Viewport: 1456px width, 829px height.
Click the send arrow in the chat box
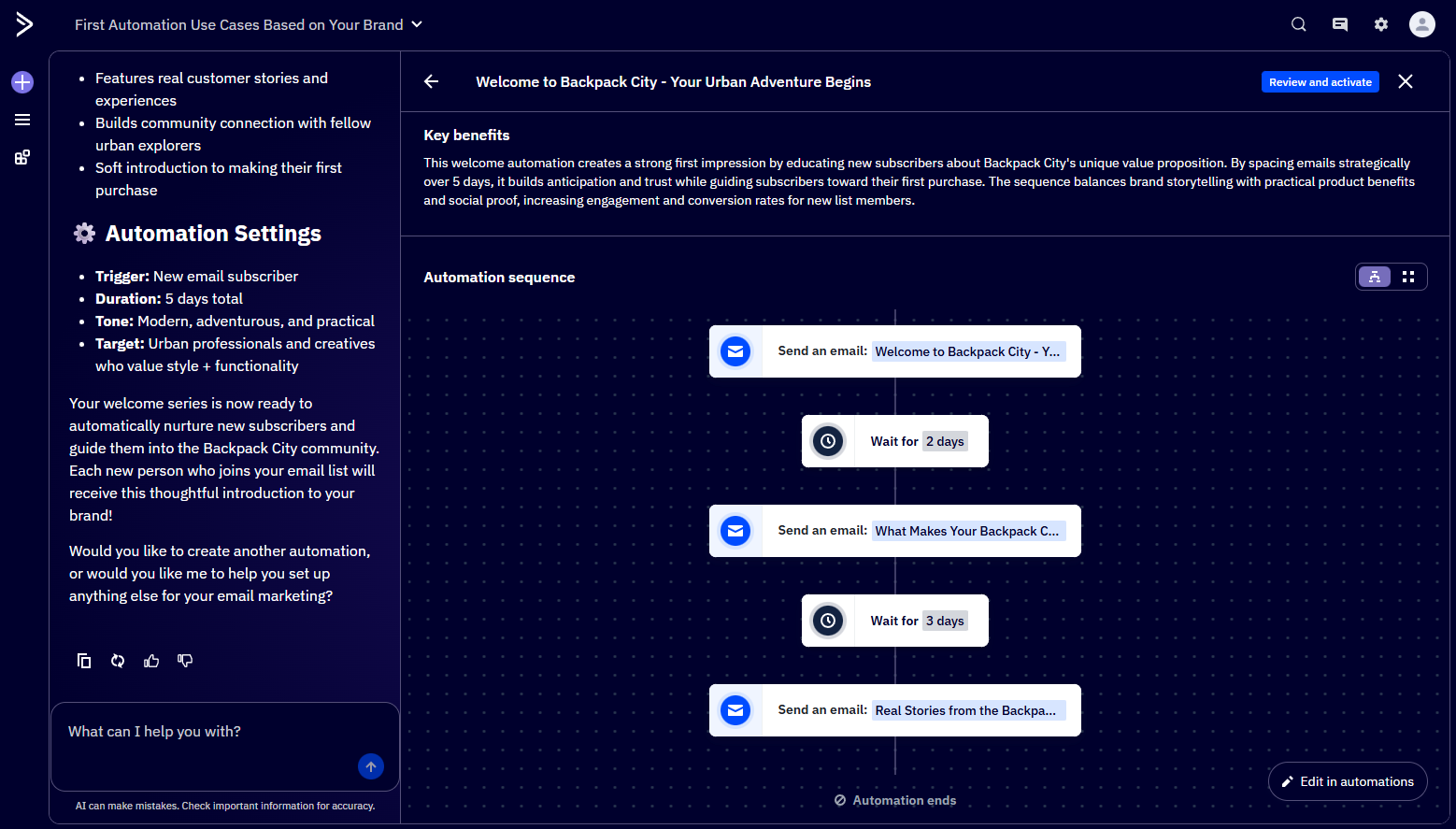(370, 766)
